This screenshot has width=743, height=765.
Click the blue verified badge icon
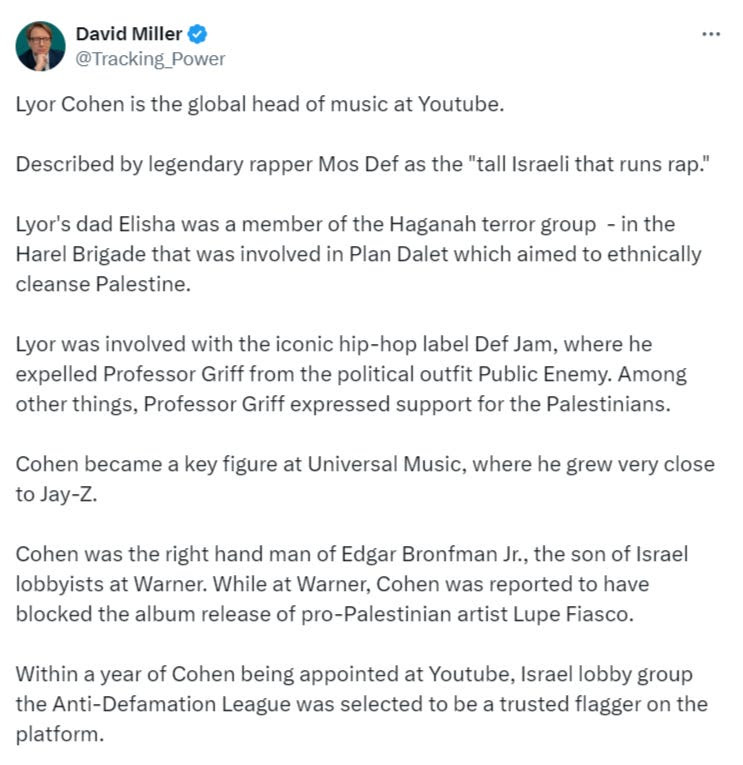pos(198,34)
